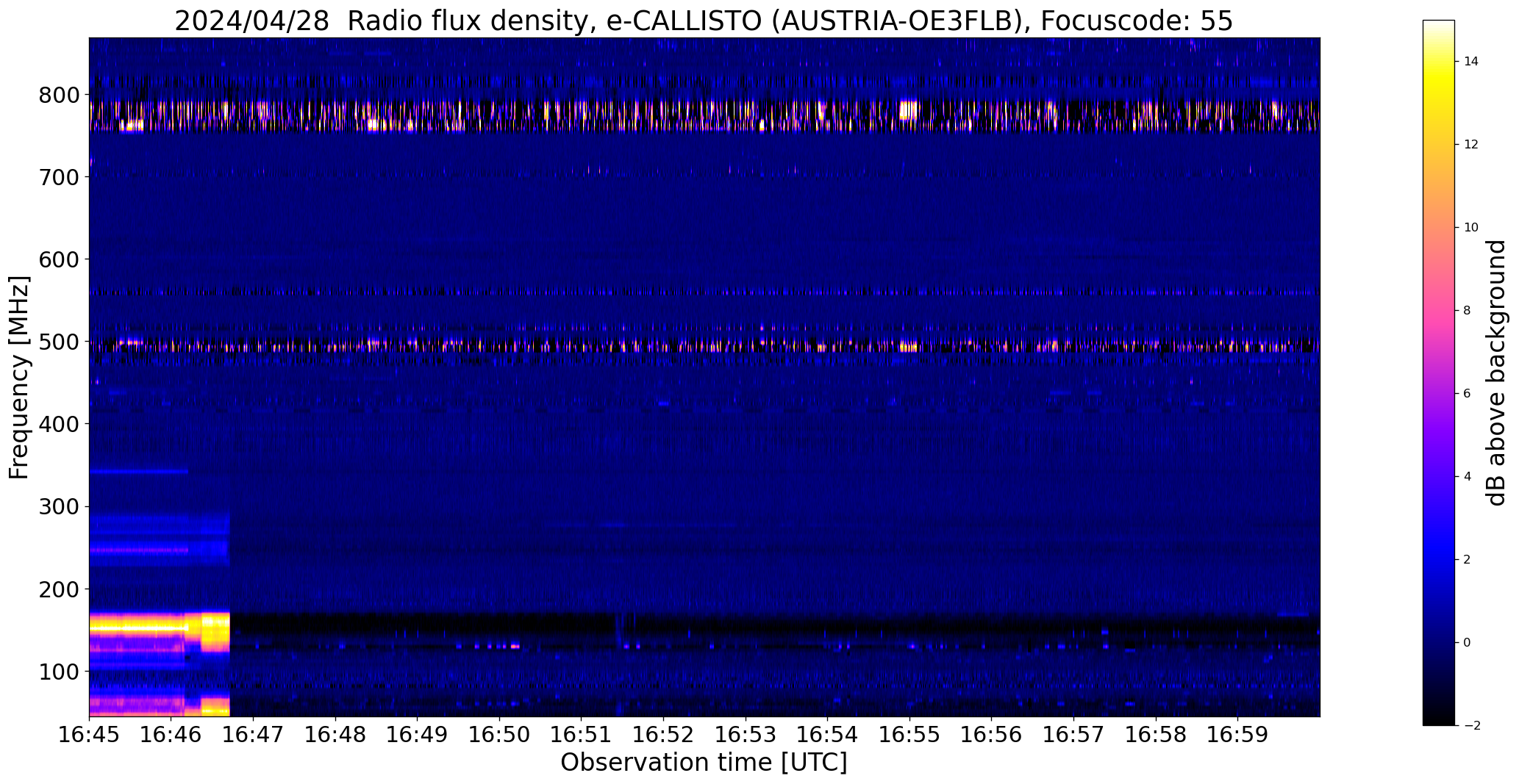This screenshot has height=784, width=1519.
Task: Click the 16:48 time tick label
Action: pos(336,735)
